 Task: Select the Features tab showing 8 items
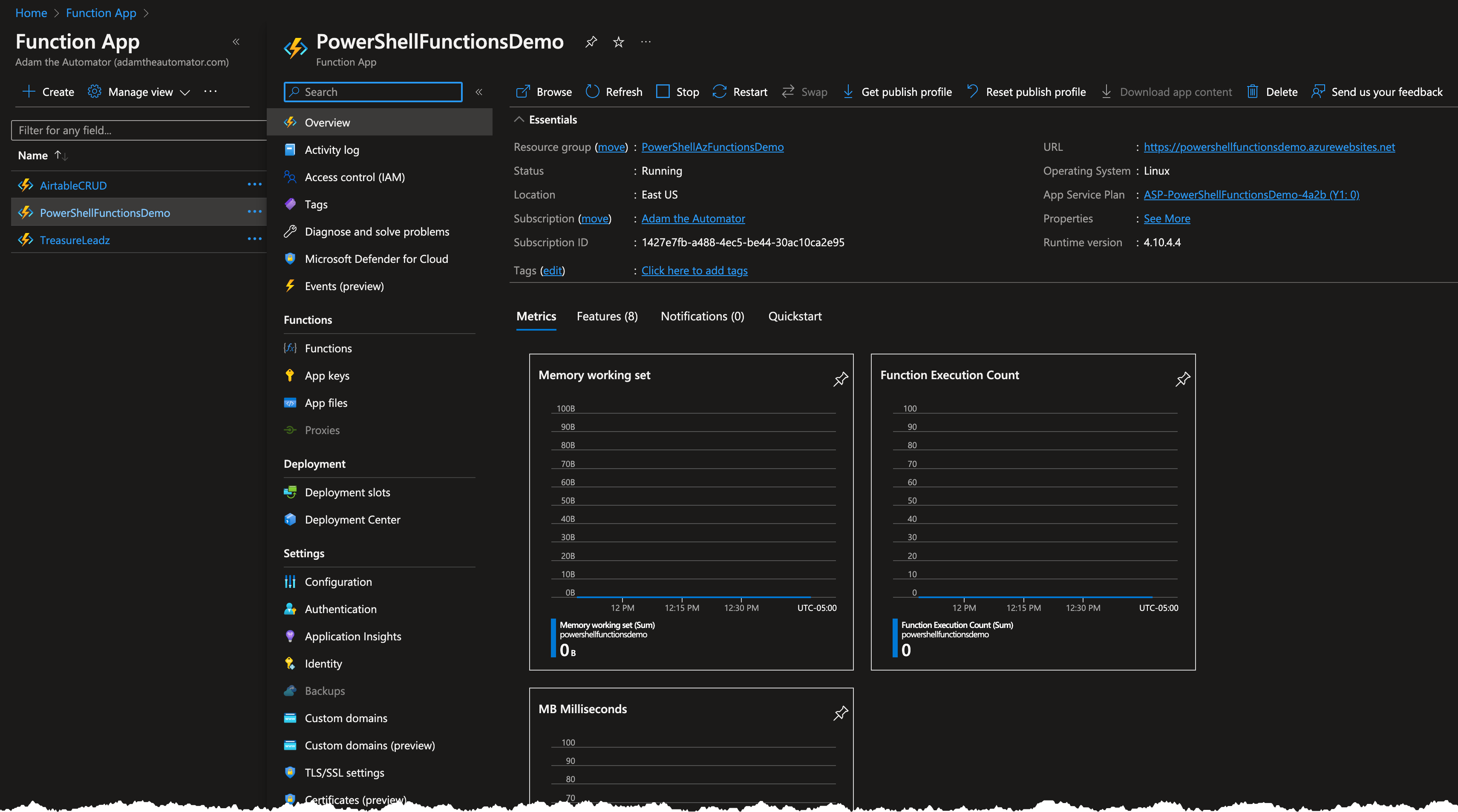pyautogui.click(x=608, y=315)
